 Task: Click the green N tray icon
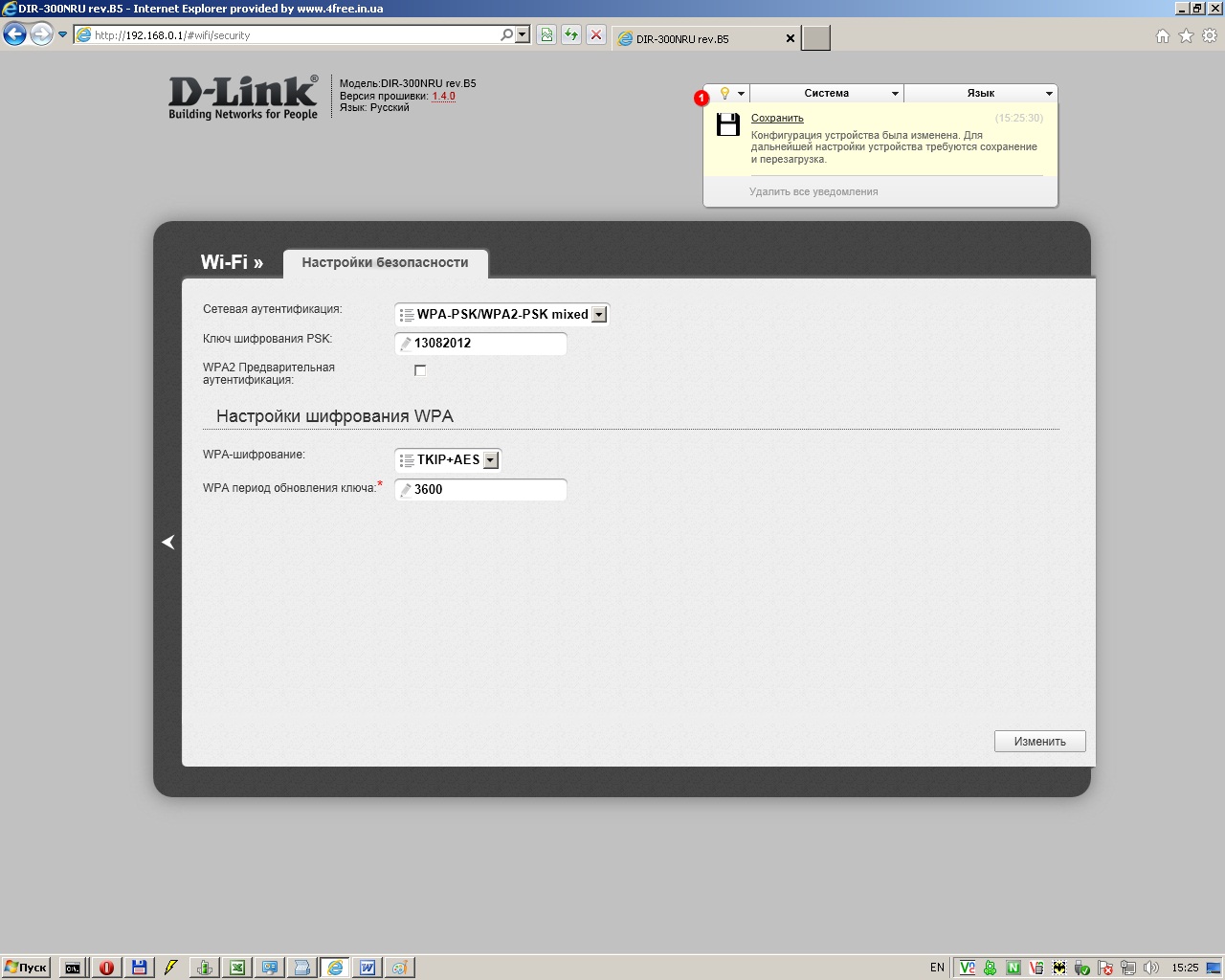[x=1013, y=968]
